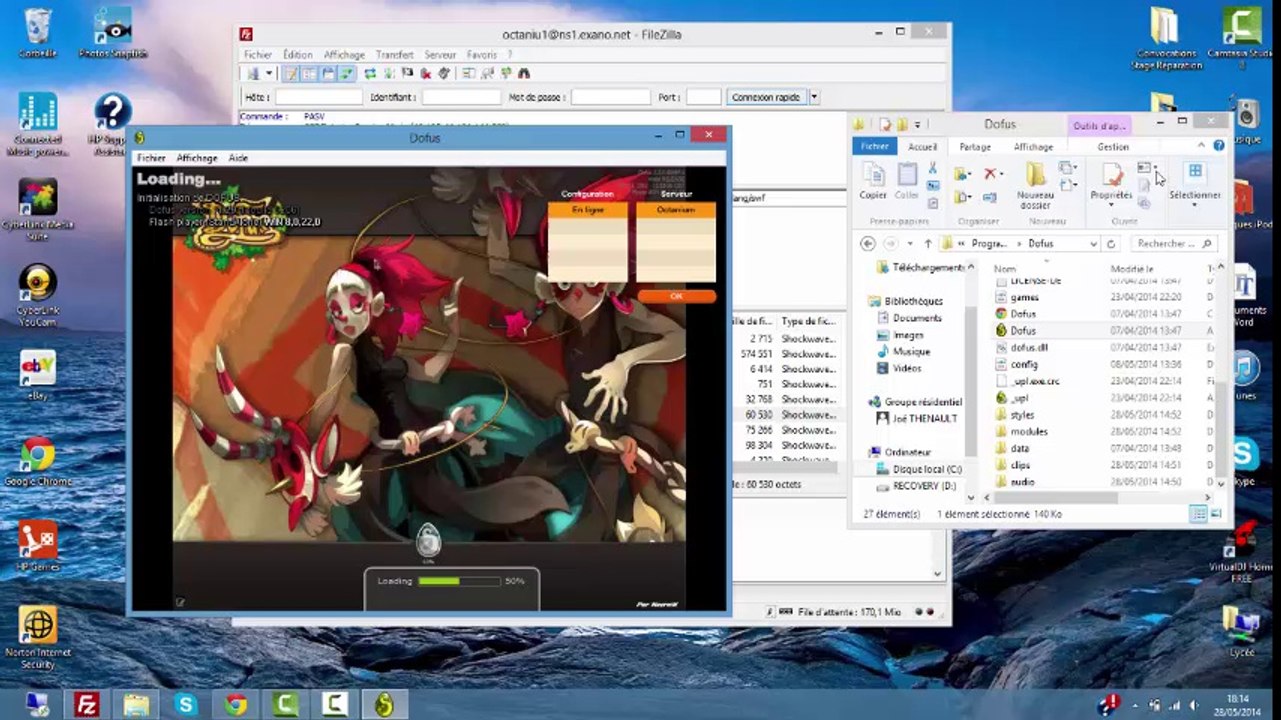This screenshot has width=1281, height=720.
Task: Open site manager dropdown arrow in FileZilla
Action: [269, 73]
